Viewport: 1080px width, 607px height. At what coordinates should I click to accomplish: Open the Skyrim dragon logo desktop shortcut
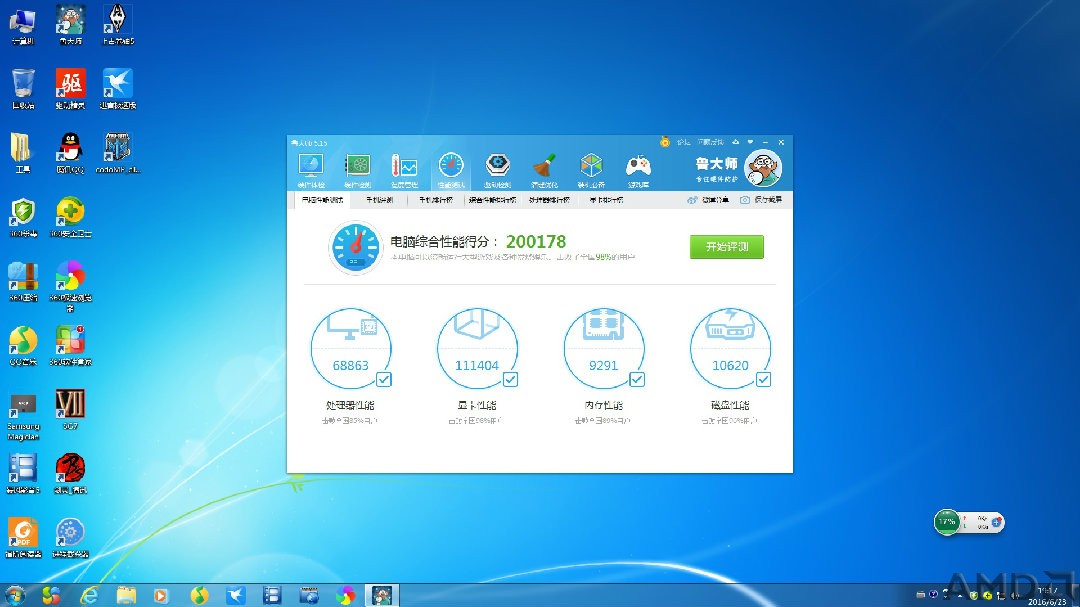point(118,27)
